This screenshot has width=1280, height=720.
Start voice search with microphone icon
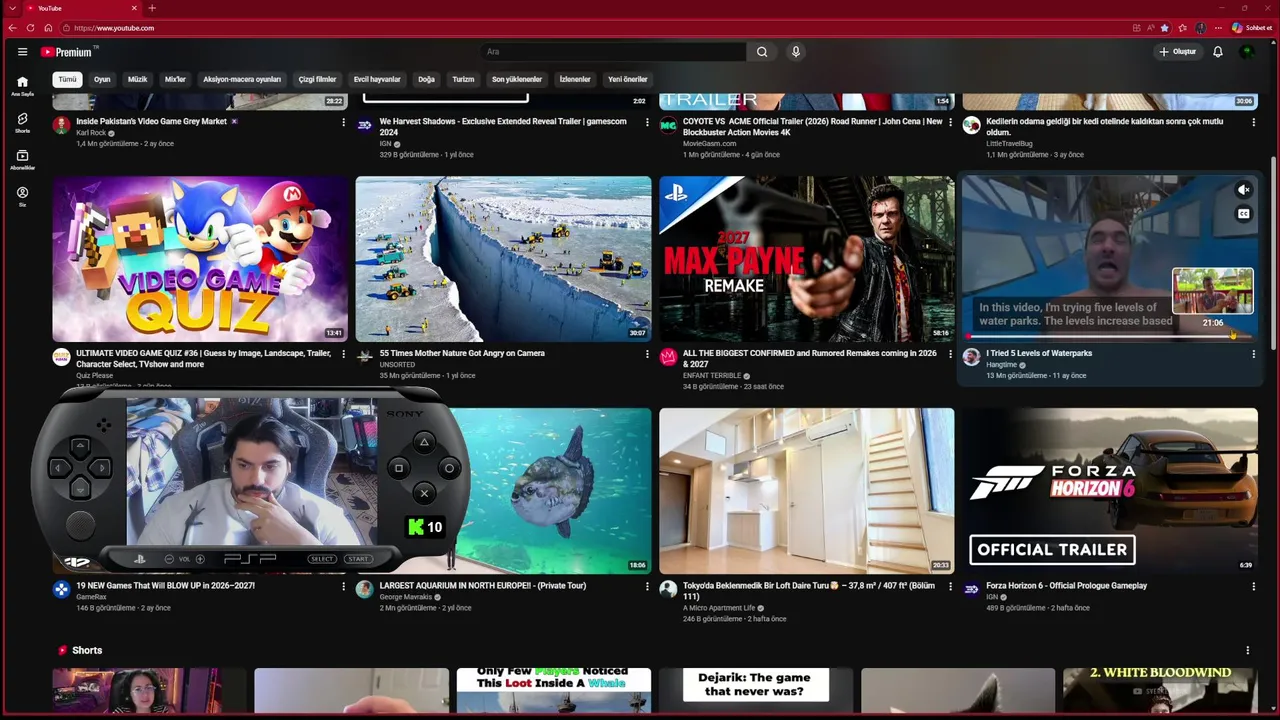tap(796, 52)
